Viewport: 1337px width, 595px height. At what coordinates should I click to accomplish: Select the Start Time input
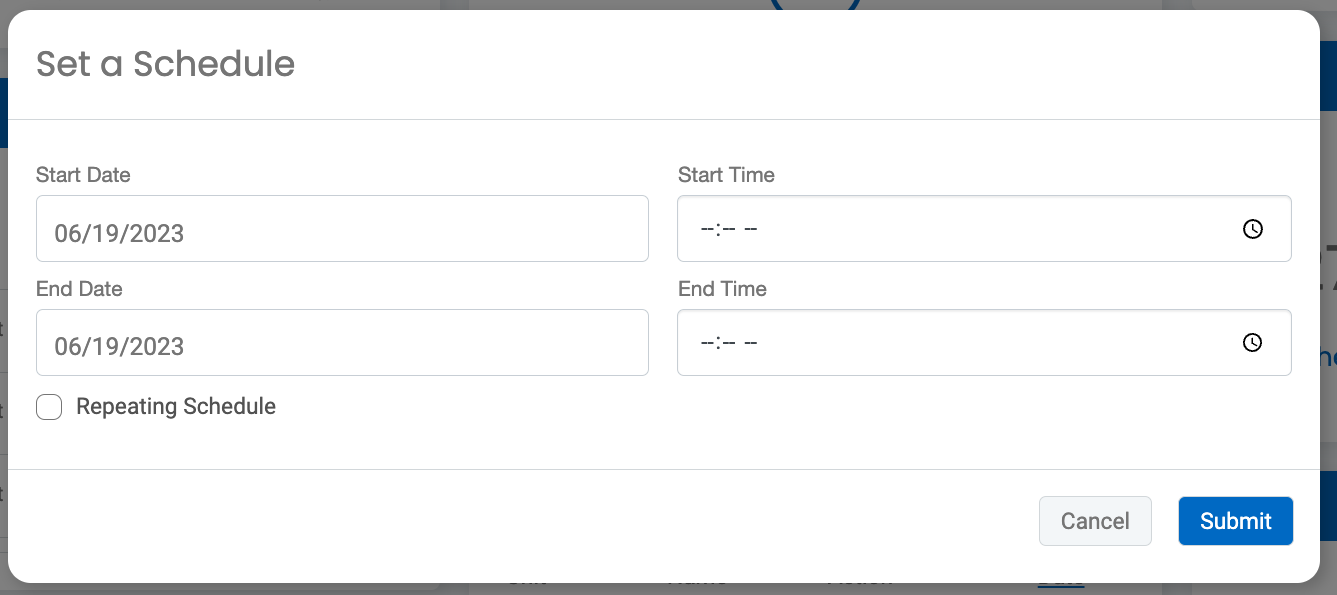900,228
